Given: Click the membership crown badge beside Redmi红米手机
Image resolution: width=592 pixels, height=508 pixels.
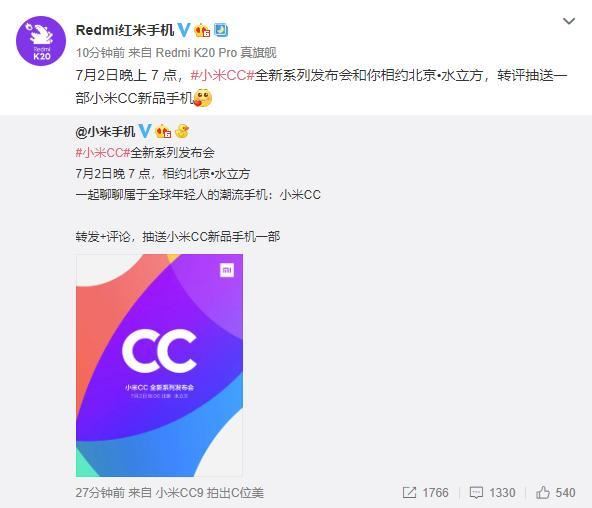Looking at the screenshot, I should point(202,30).
